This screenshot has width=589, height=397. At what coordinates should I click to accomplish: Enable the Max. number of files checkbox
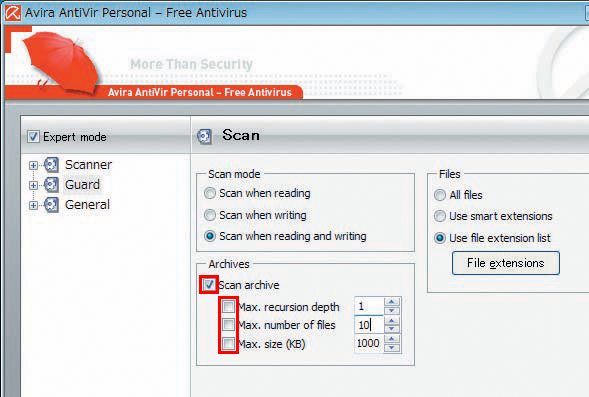(228, 325)
